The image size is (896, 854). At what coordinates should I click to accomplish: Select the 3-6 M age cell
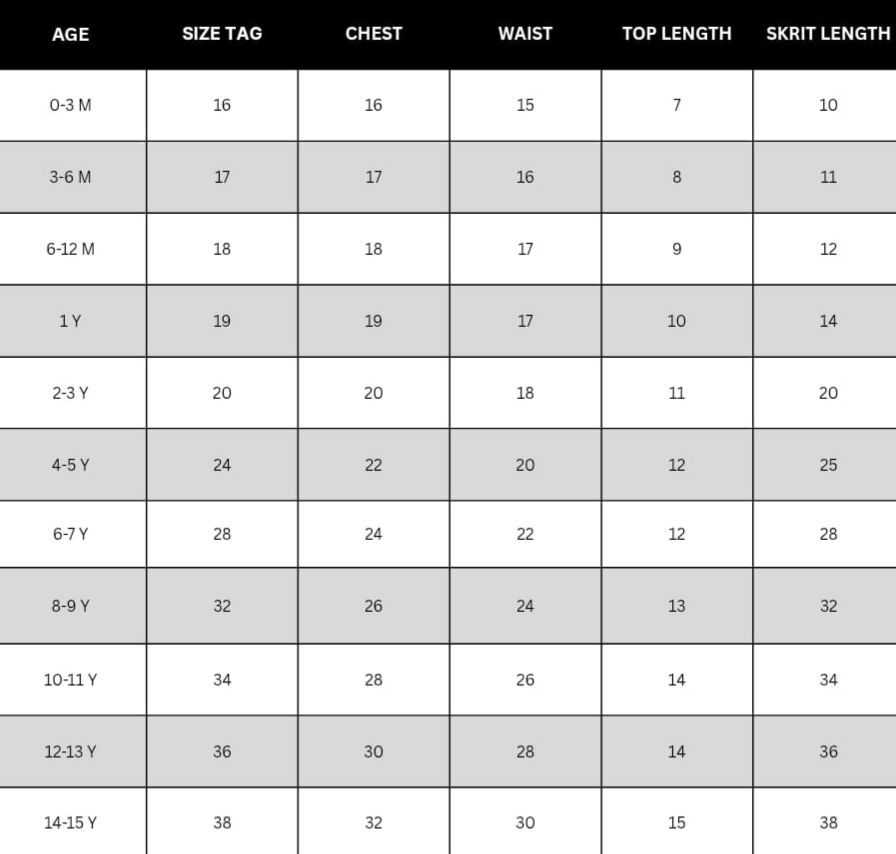pos(70,177)
